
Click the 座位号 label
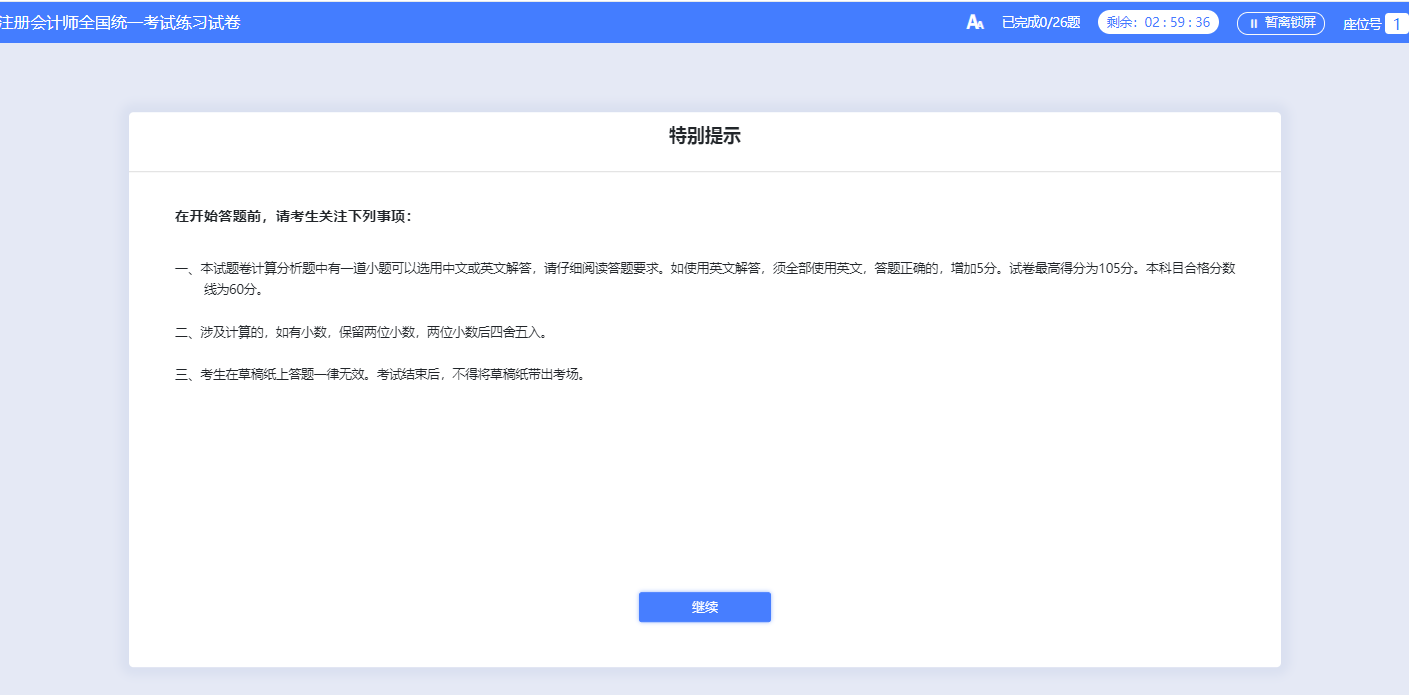pyautogui.click(x=1361, y=23)
